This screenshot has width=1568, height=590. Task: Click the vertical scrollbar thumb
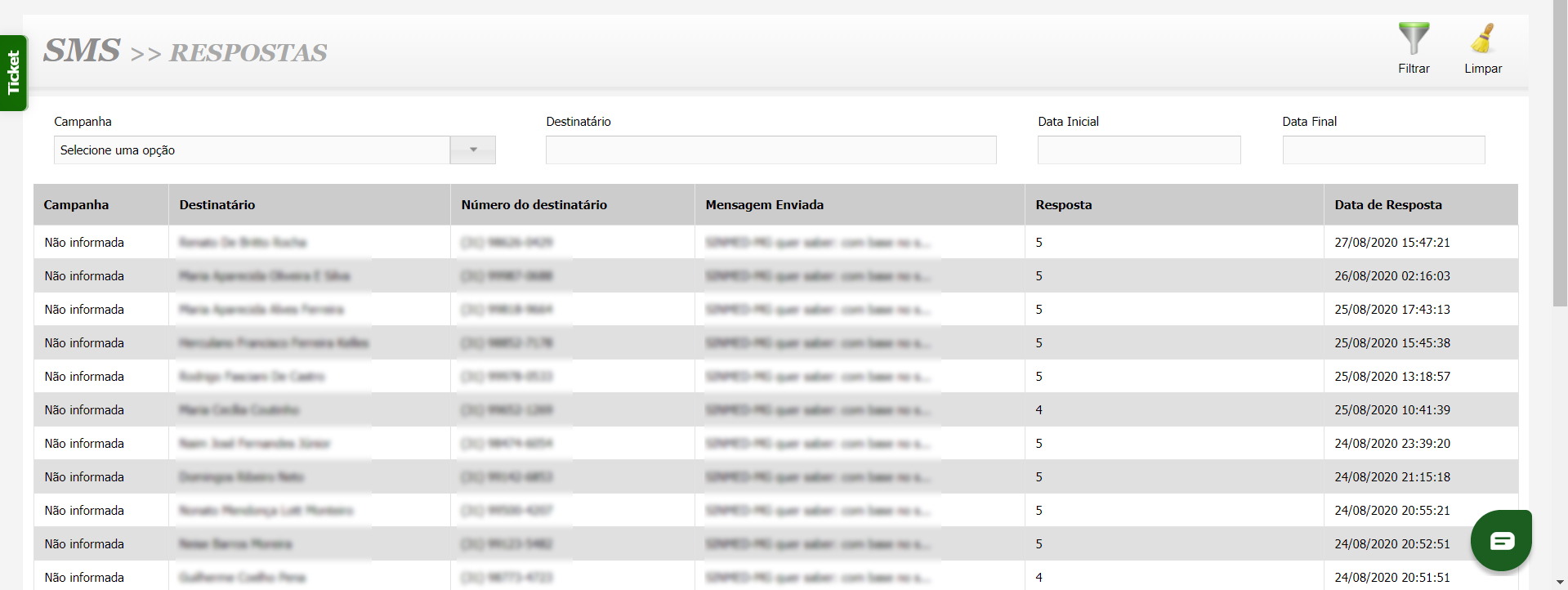[1560, 155]
